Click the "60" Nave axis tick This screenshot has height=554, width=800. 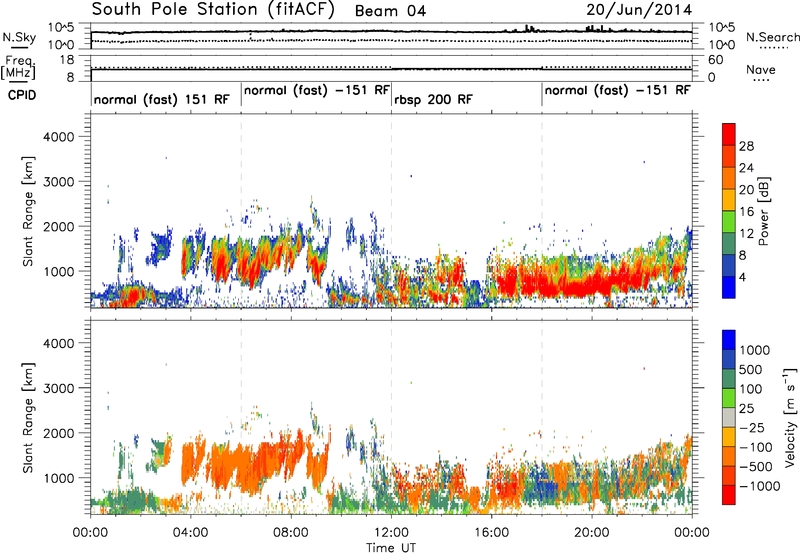(715, 60)
